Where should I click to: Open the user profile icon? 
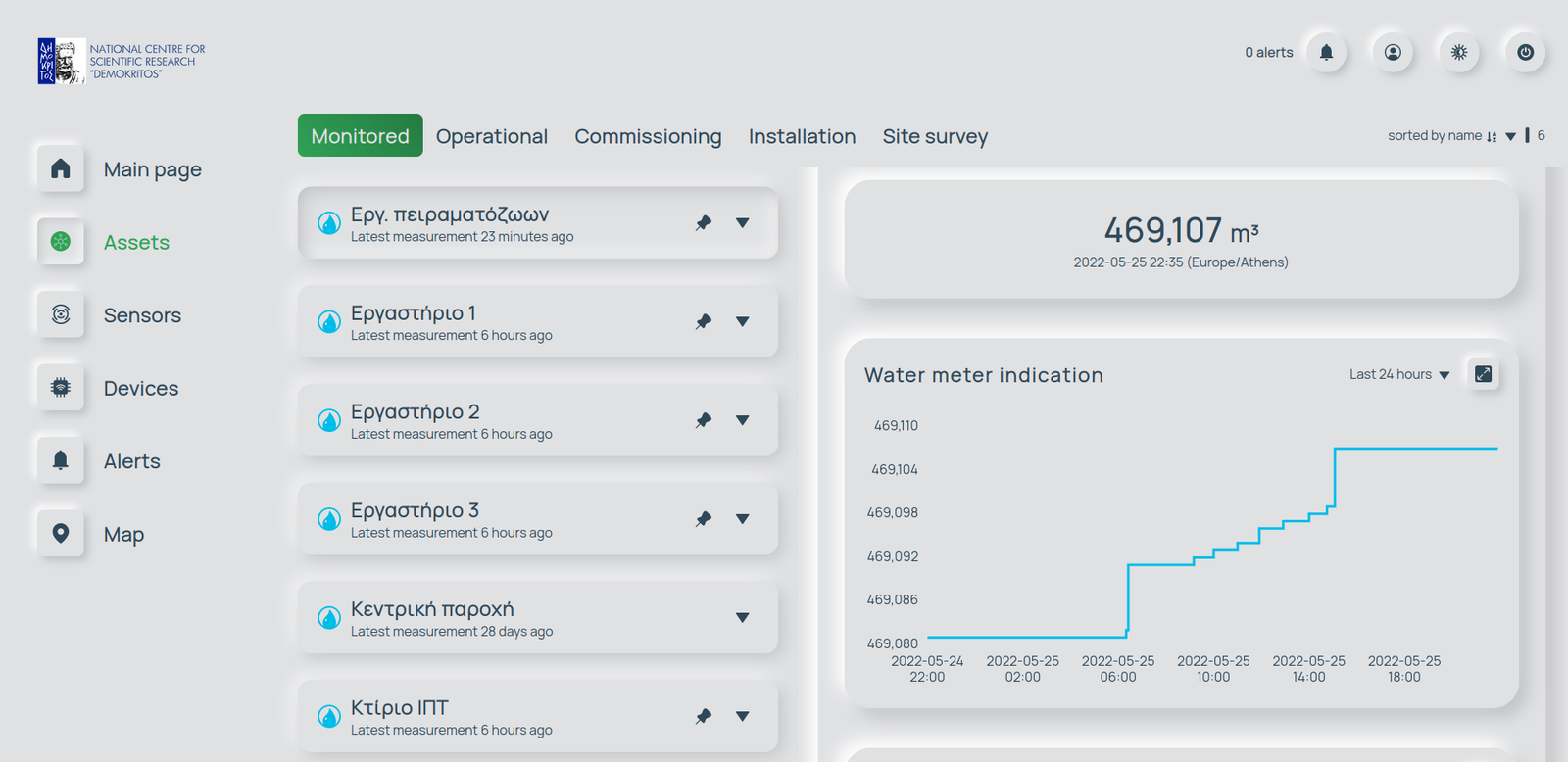point(1393,53)
